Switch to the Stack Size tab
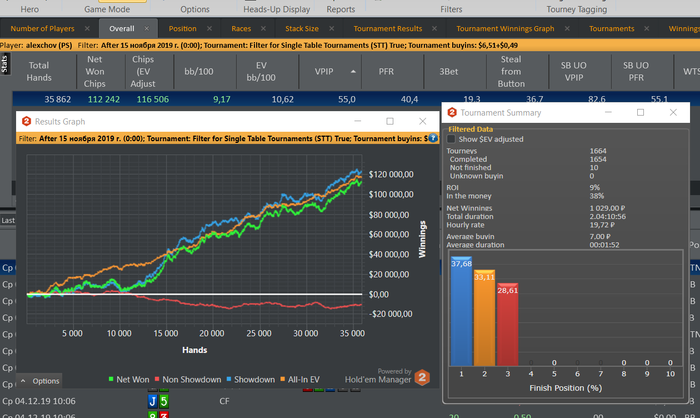Image resolution: width=700 pixels, height=418 pixels. click(x=302, y=29)
